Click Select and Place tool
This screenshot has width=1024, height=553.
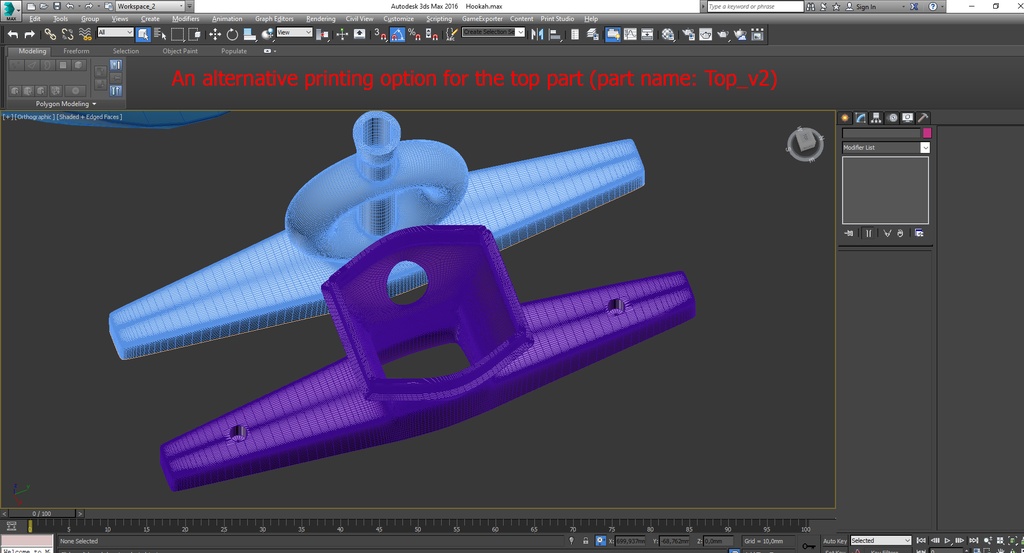click(x=267, y=35)
